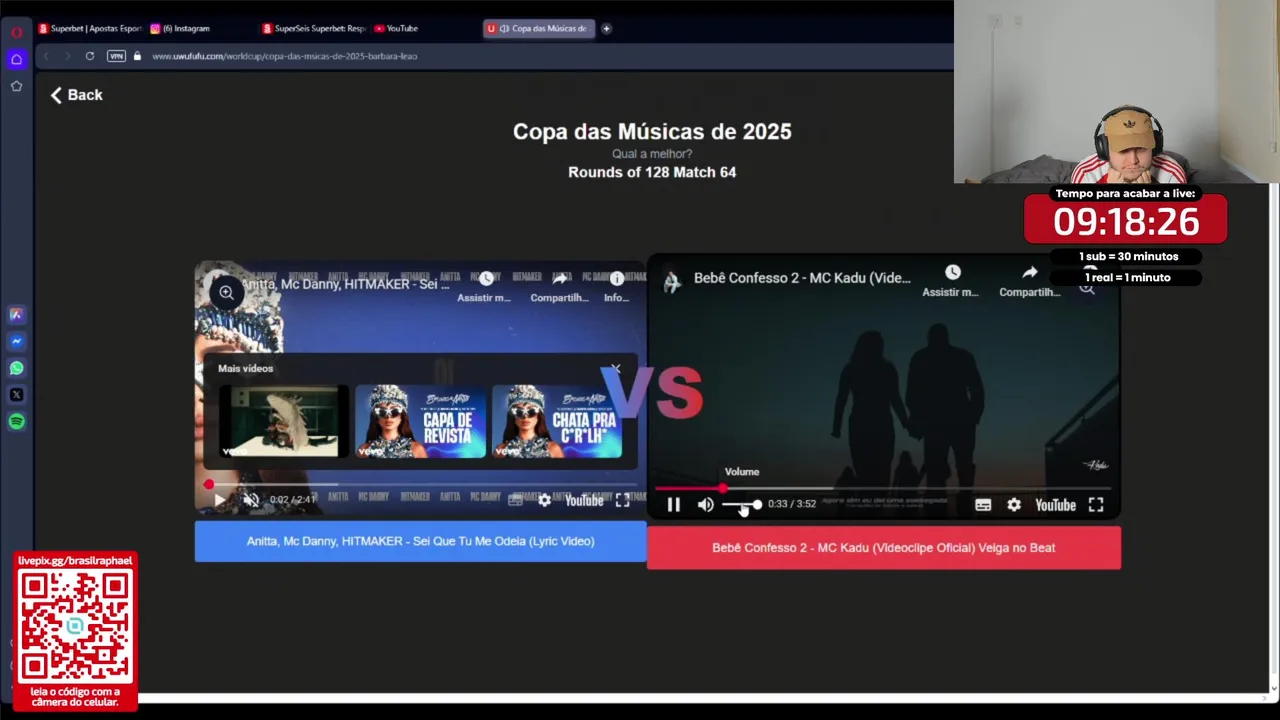Watch later on the Anitta video

point(485,286)
